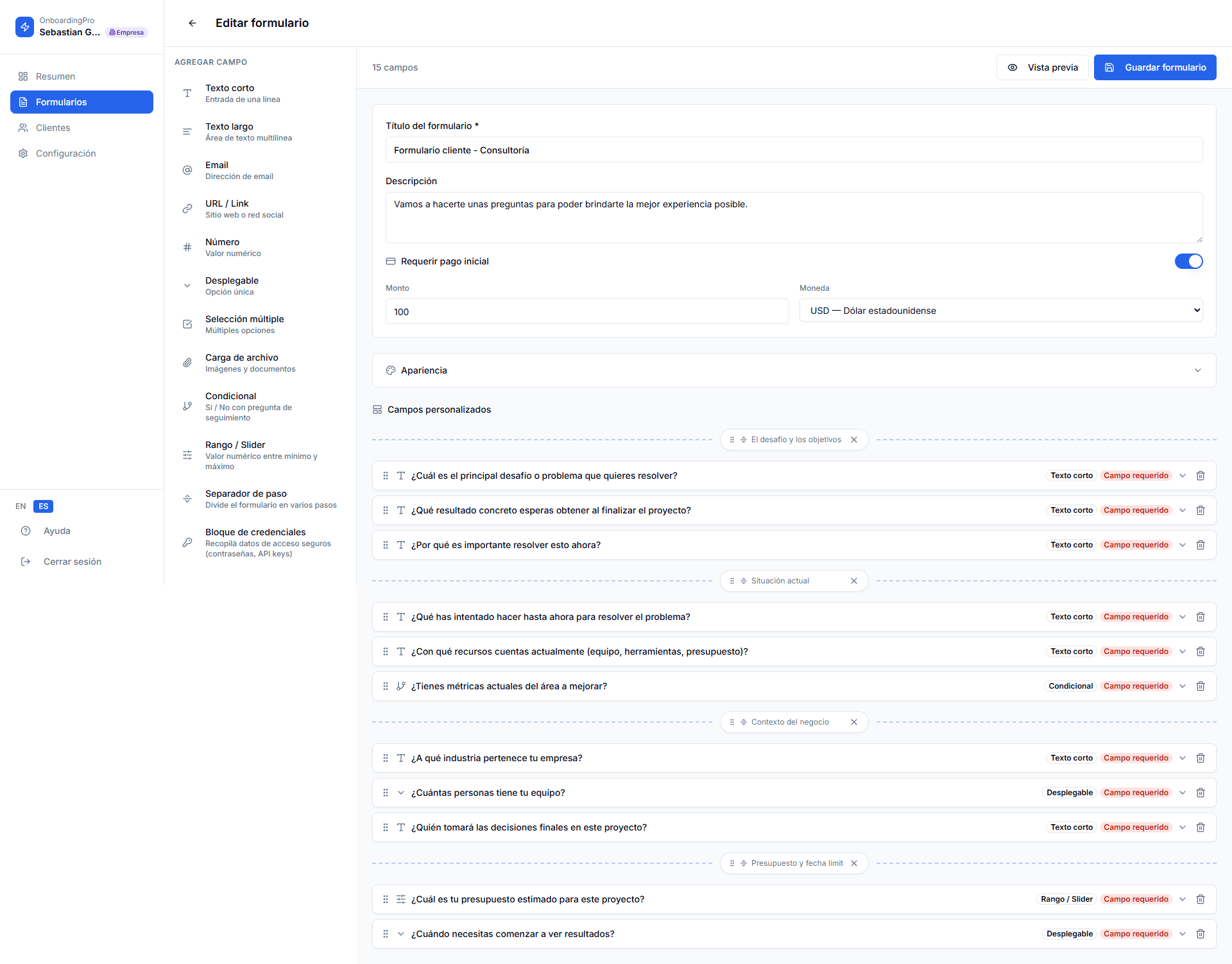Expand the Apariencia section

point(1197,370)
